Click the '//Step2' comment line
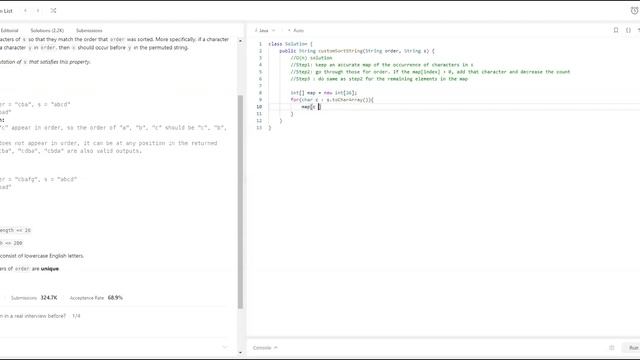 click(430, 72)
